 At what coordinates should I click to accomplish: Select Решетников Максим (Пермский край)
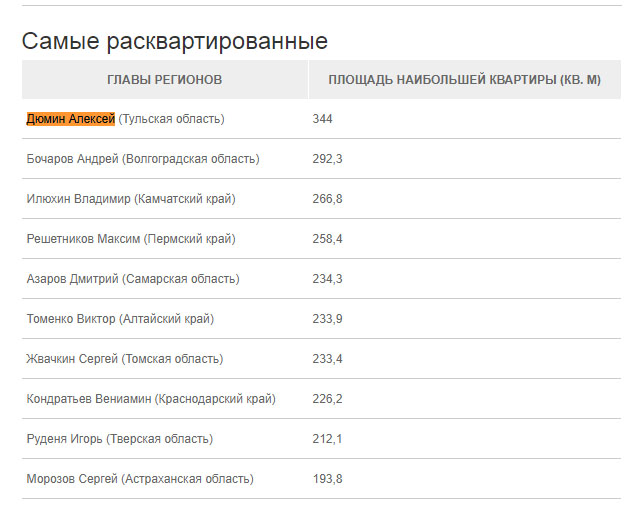(x=131, y=239)
